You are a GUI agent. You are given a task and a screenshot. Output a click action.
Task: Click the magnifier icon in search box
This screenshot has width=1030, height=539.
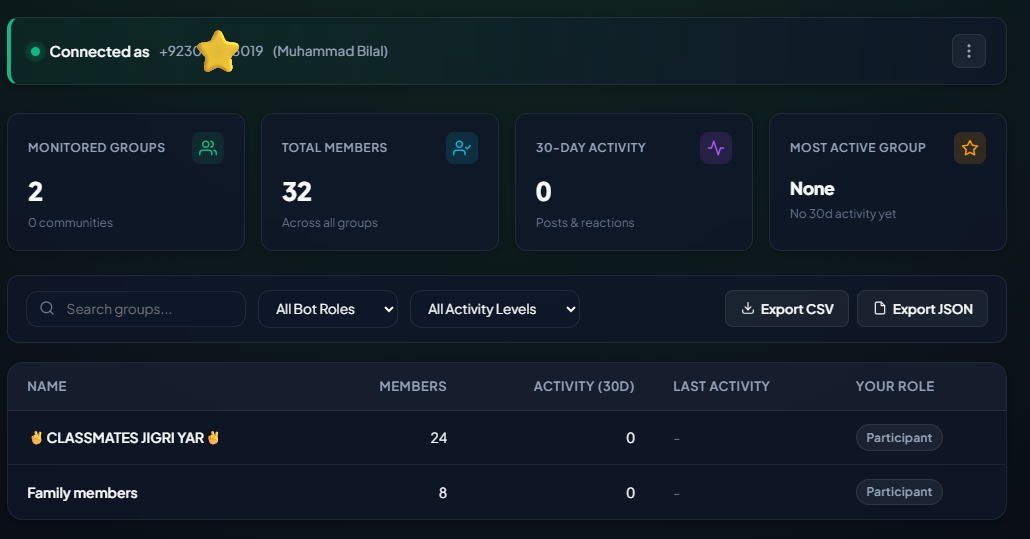coord(47,309)
